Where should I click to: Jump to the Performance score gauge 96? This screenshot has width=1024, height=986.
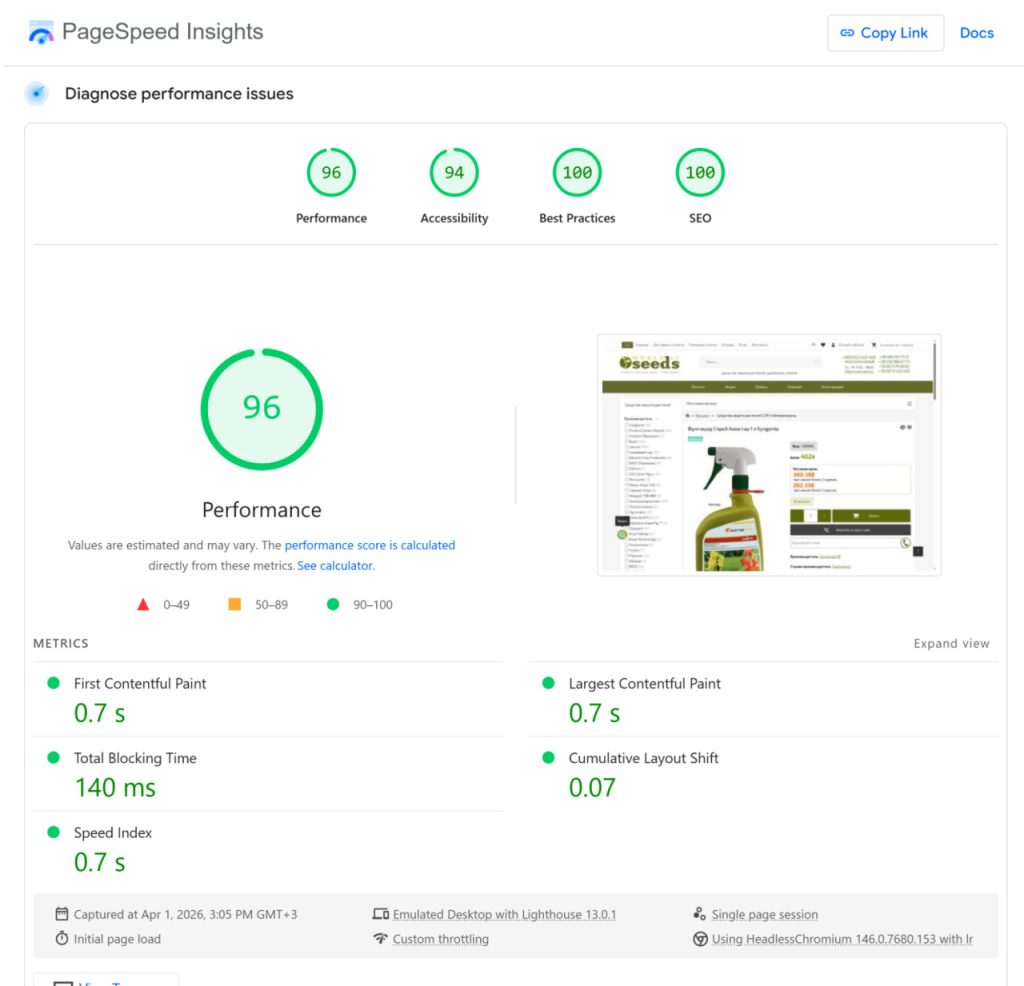pyautogui.click(x=331, y=173)
